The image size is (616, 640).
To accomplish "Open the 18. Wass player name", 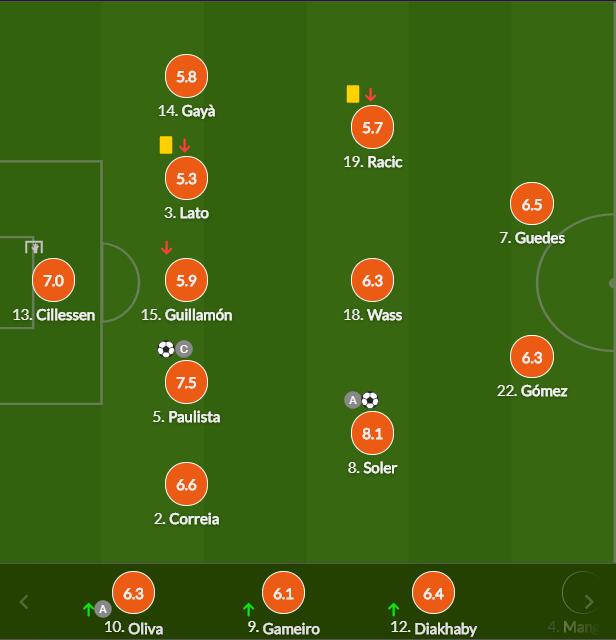I will click(372, 315).
